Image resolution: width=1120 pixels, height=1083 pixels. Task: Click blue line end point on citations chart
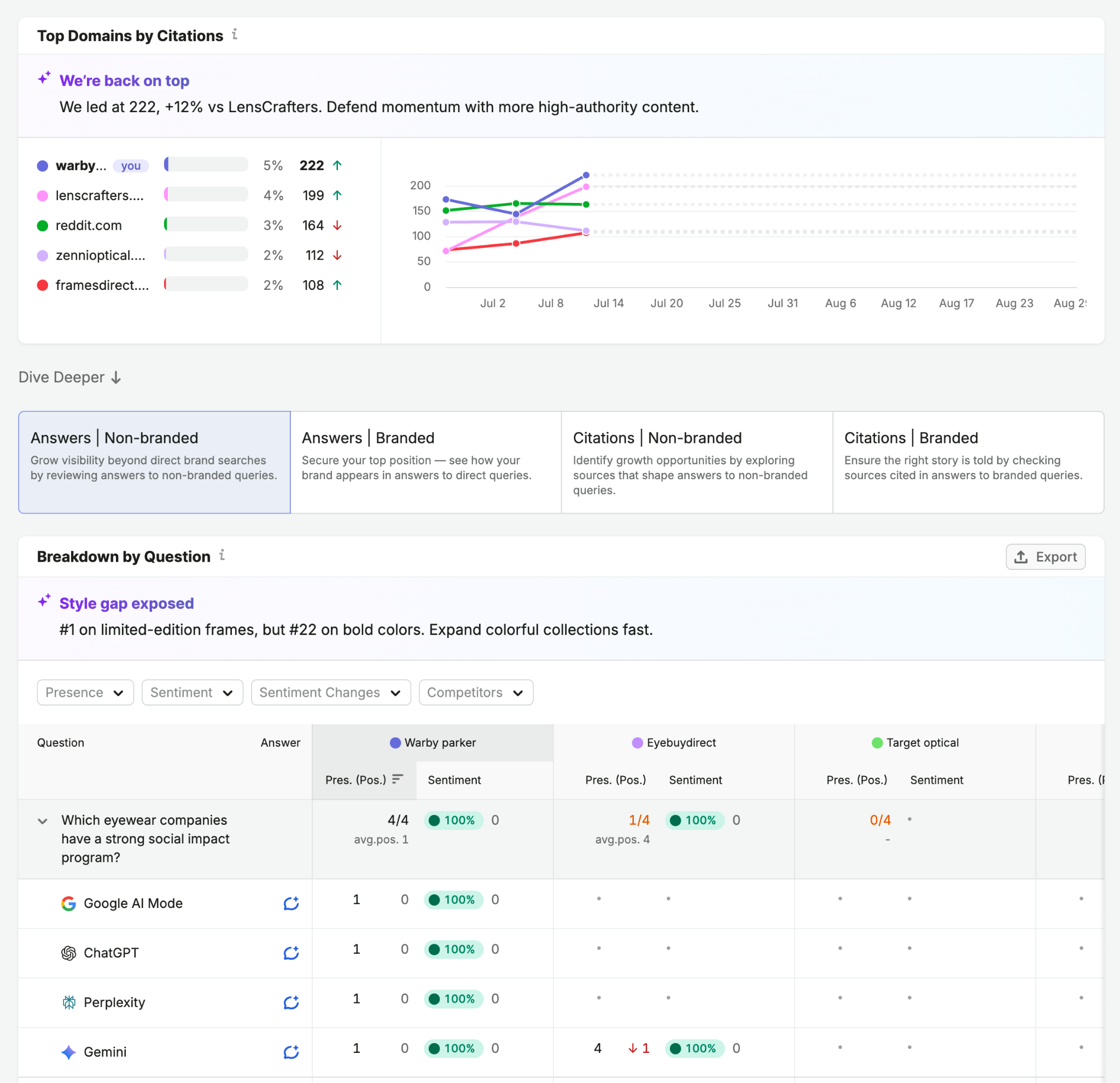(x=586, y=175)
